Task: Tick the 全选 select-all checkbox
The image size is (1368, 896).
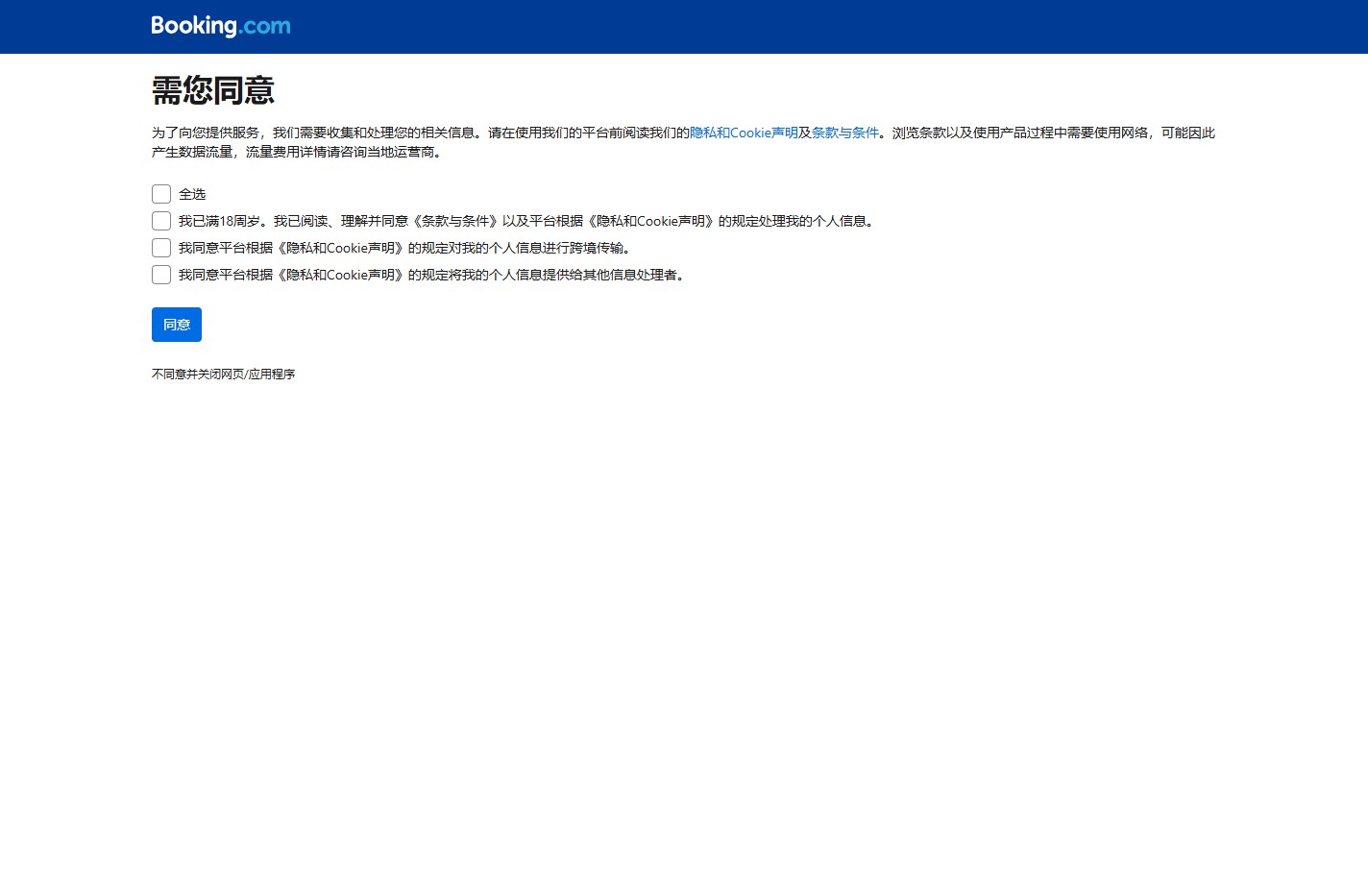Action: [x=161, y=194]
